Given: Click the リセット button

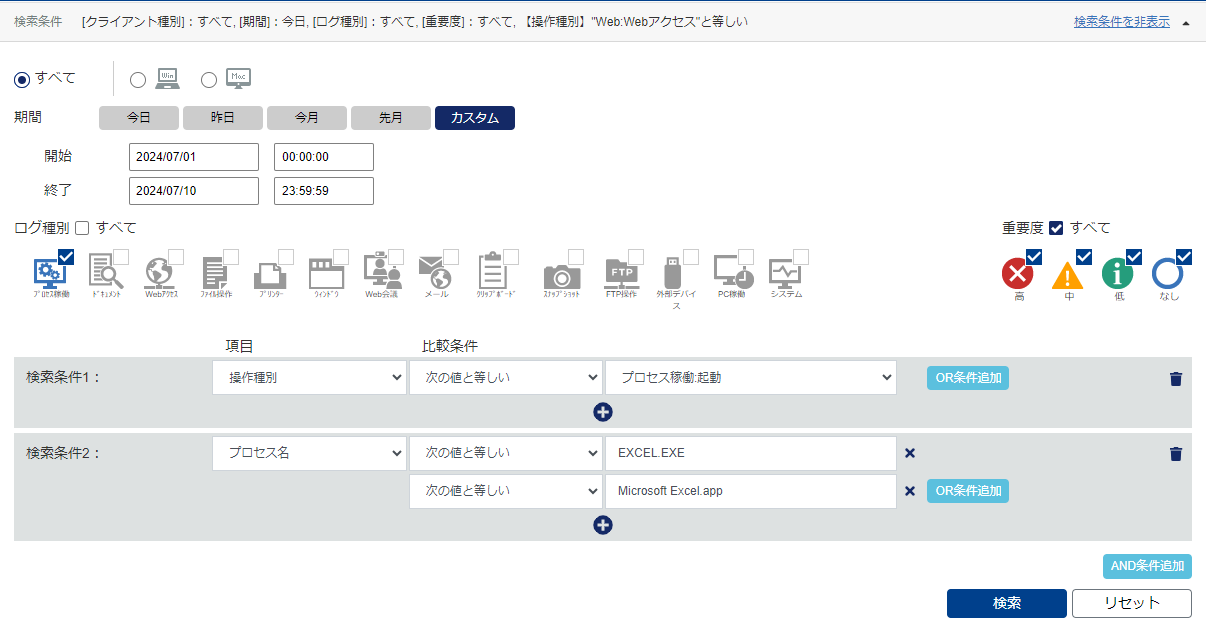Looking at the screenshot, I should [1132, 603].
